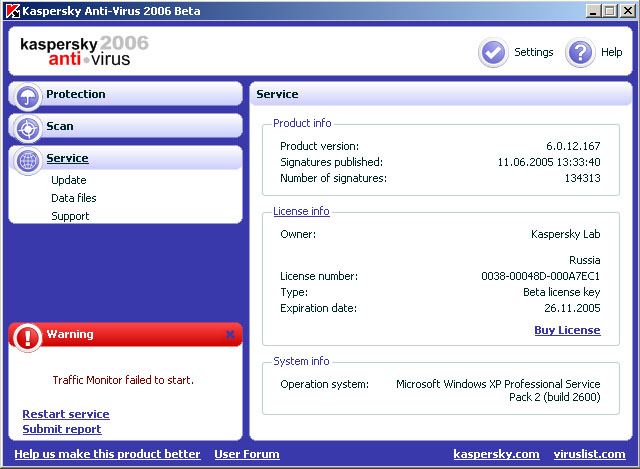
Task: Open the Update page under Service
Action: pos(69,180)
